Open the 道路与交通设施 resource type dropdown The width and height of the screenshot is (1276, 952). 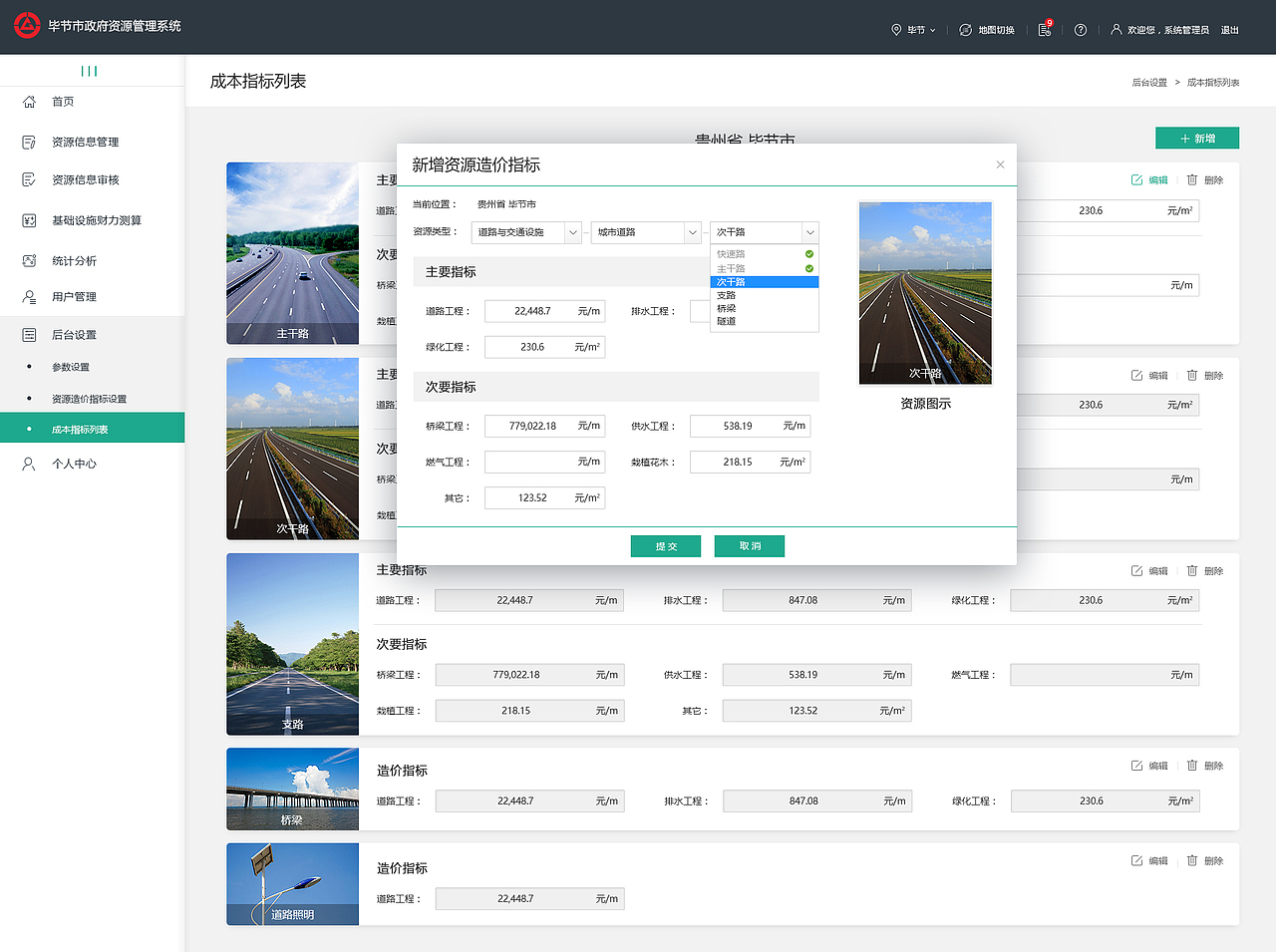click(x=526, y=232)
